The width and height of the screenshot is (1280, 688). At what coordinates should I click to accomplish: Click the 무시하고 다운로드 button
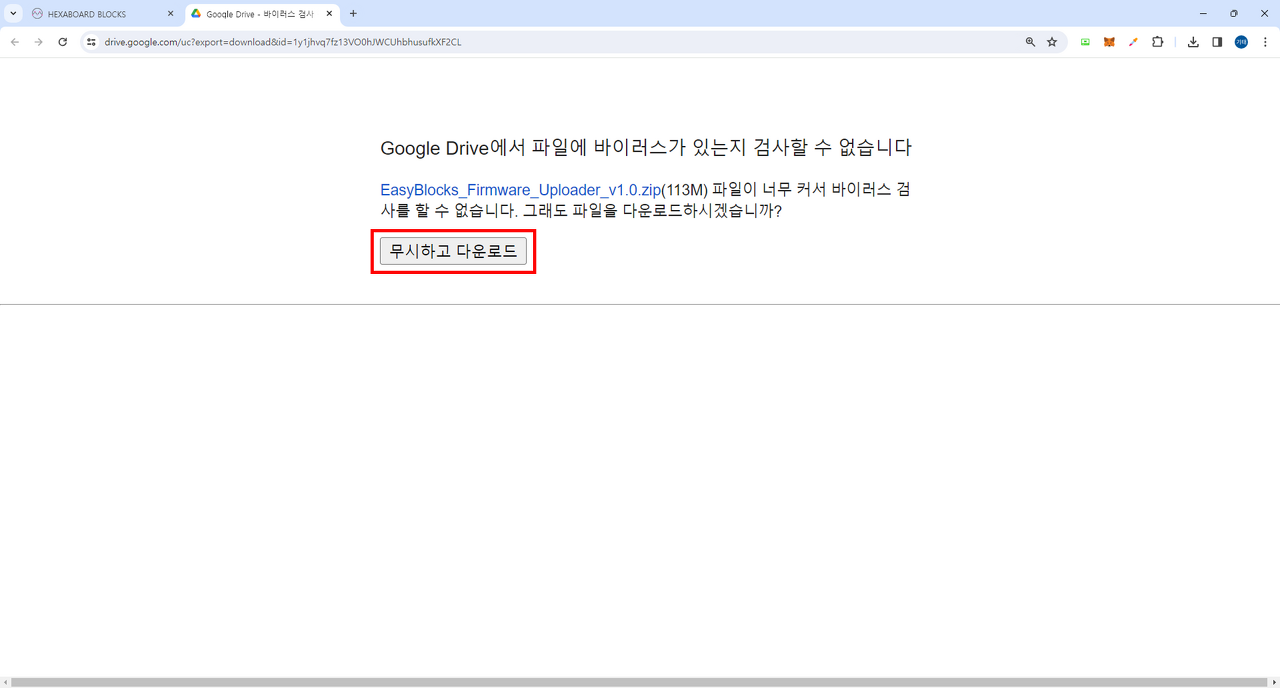[x=453, y=251]
